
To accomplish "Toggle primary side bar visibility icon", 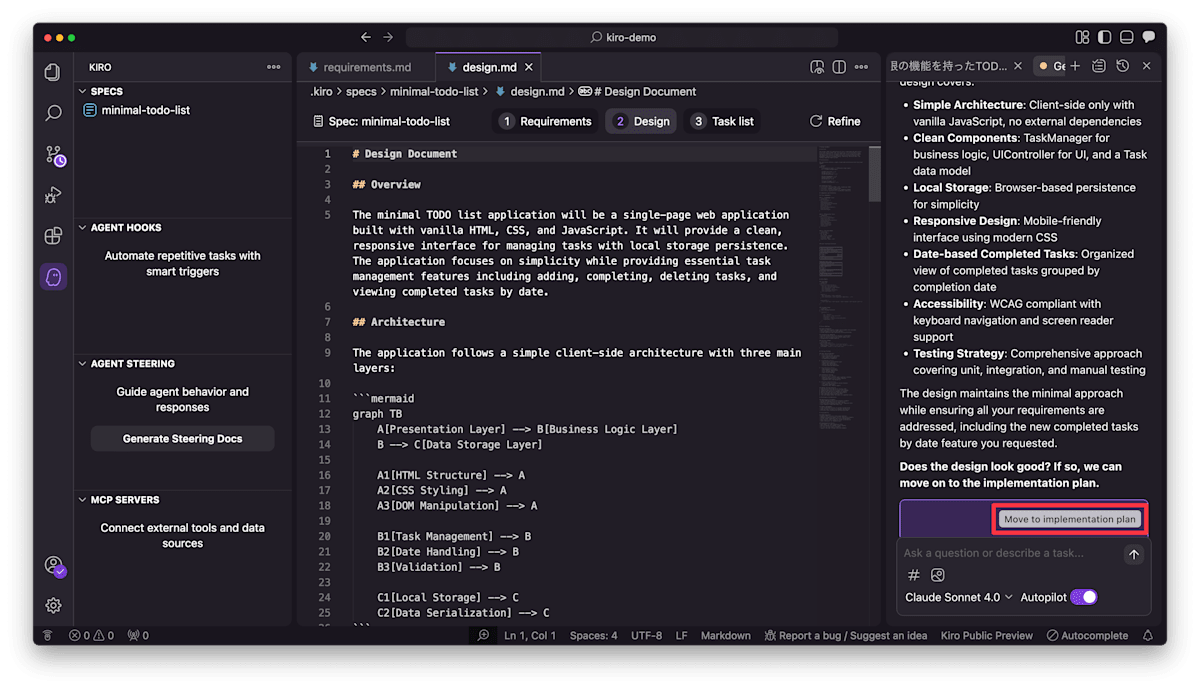I will [x=1104, y=37].
